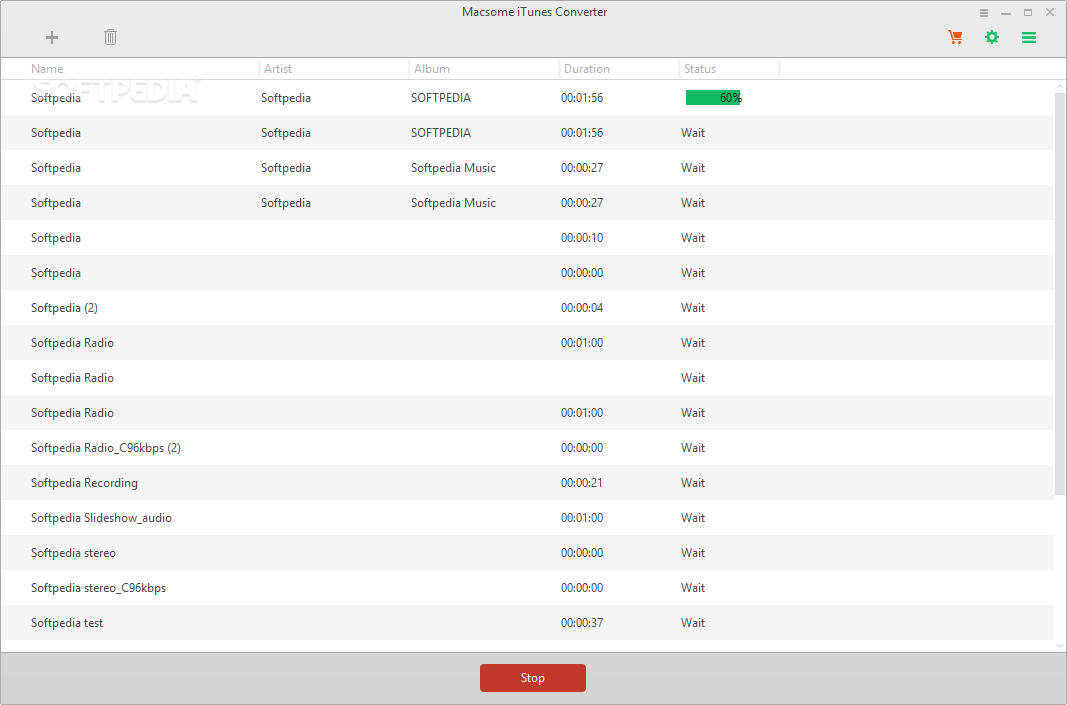
Task: Click Wait status of Softpedia test row
Action: coord(693,623)
